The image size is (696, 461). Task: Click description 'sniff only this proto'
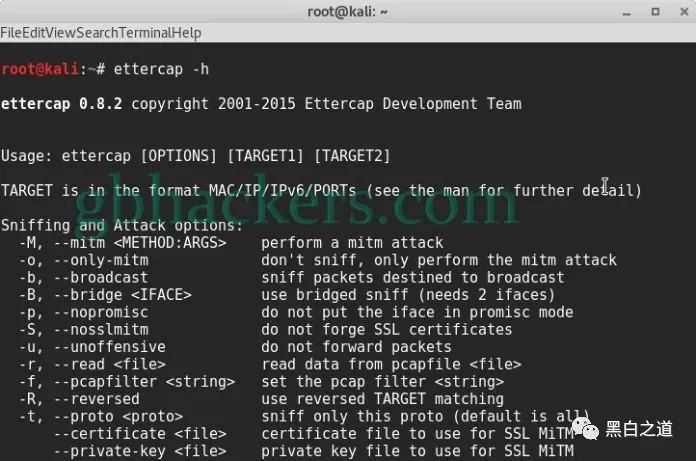click(x=352, y=416)
